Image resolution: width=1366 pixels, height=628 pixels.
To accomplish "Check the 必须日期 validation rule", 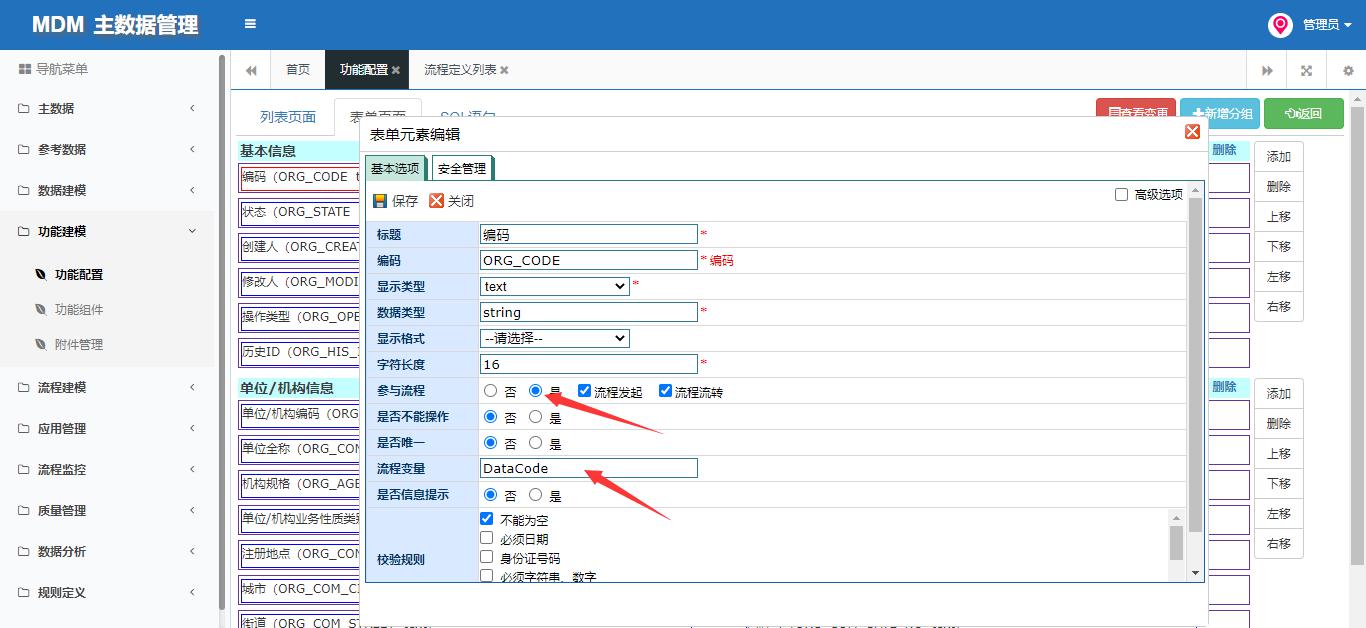I will coord(487,538).
